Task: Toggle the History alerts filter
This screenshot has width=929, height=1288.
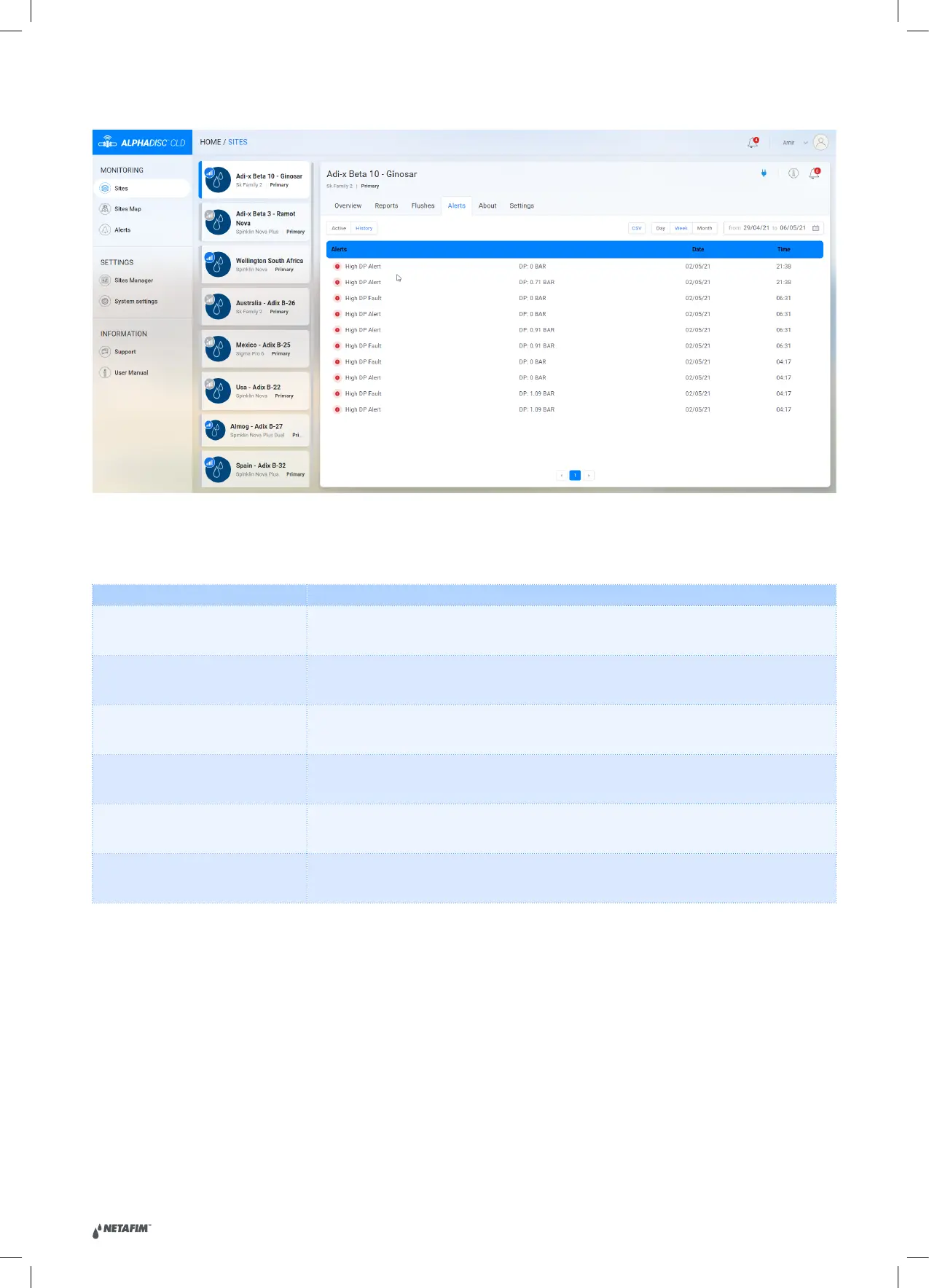Action: point(364,228)
